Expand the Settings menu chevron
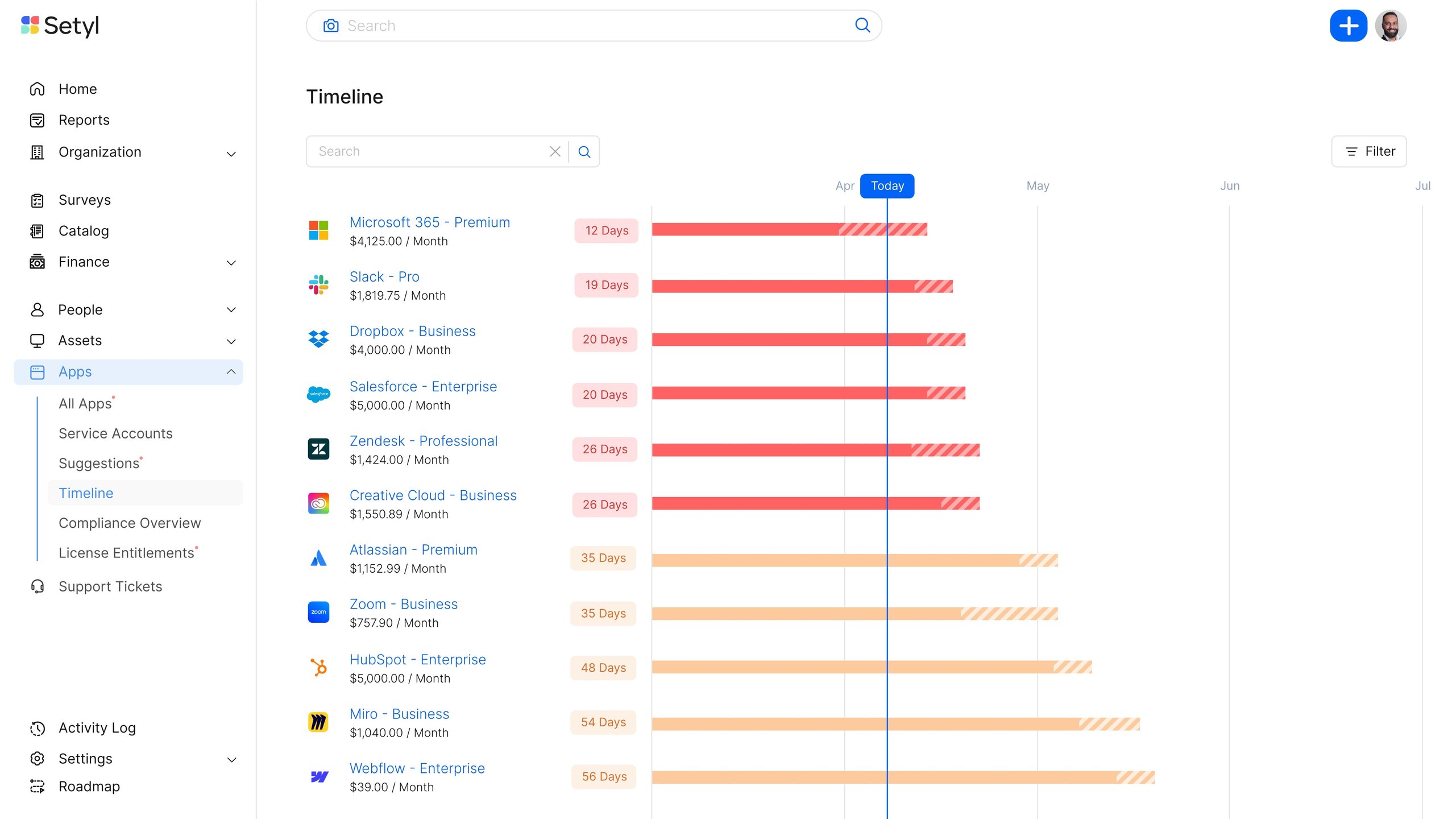Screen dimensions: 1456x819 click(231, 760)
